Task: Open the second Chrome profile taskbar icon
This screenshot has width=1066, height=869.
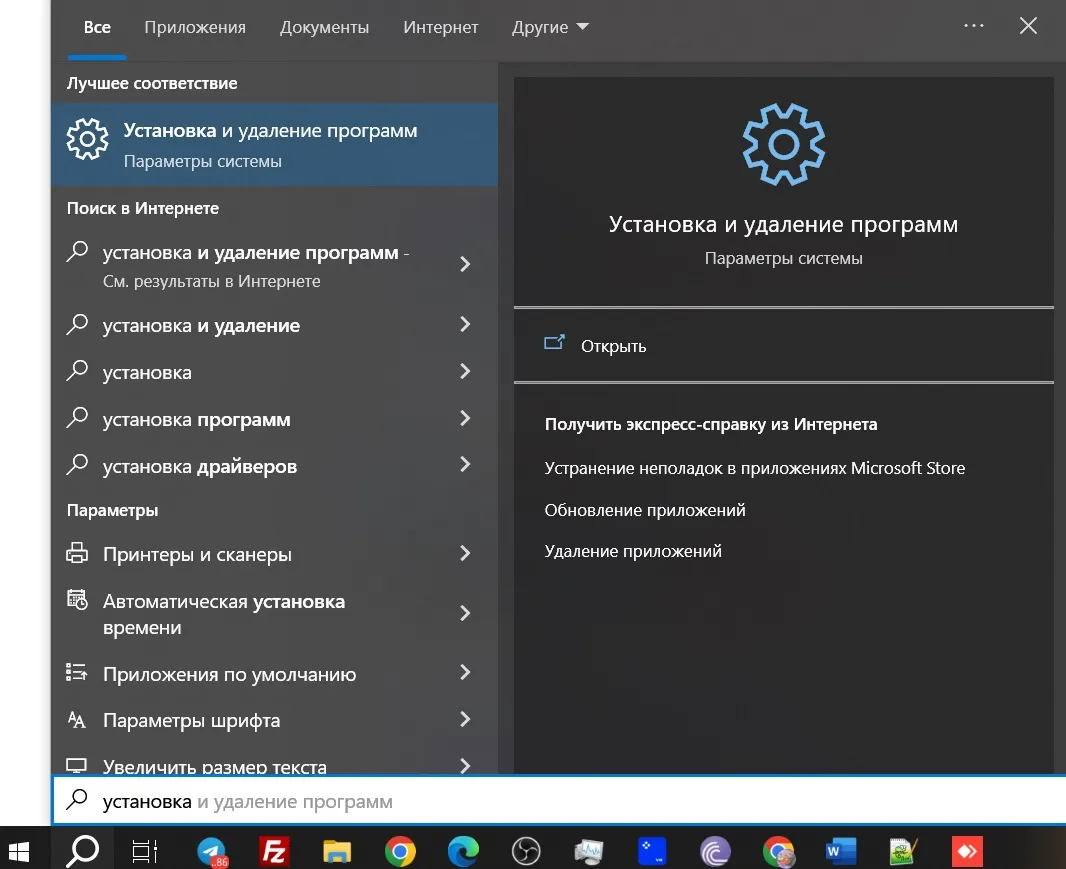Action: 778,851
